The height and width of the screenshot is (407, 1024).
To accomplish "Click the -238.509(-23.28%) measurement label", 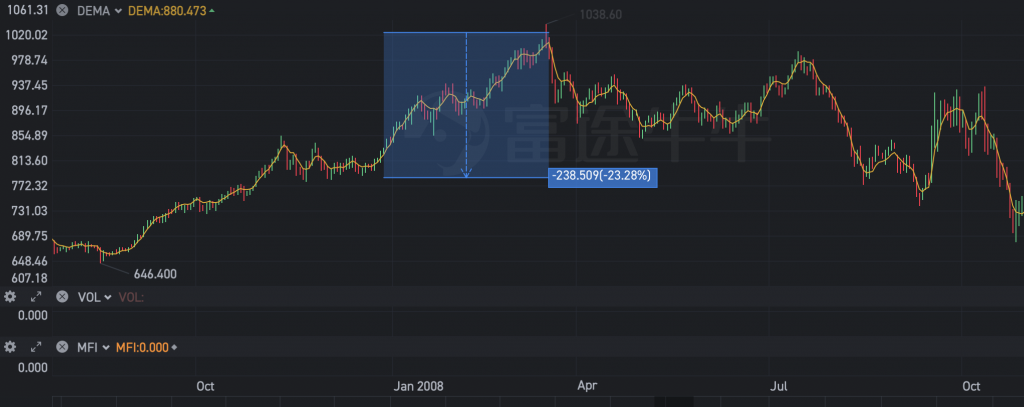I will (x=603, y=176).
